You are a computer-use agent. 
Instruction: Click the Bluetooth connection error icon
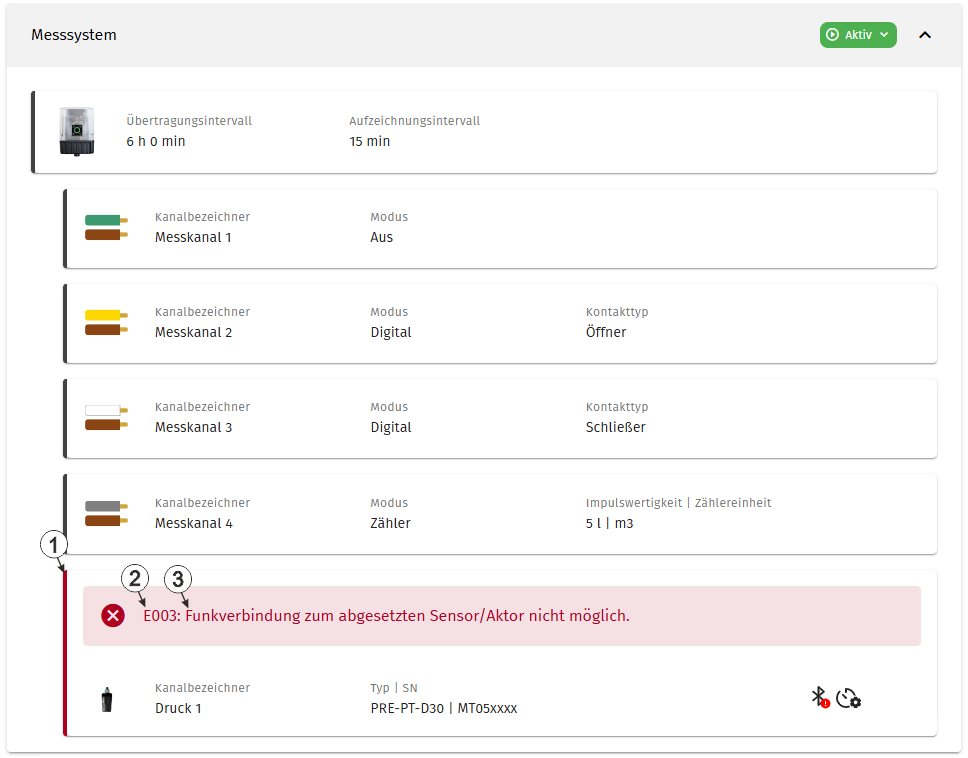point(820,698)
